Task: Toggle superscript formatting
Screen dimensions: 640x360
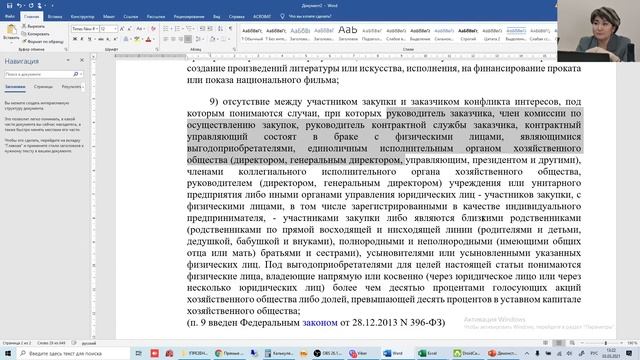Action: [x=116, y=39]
